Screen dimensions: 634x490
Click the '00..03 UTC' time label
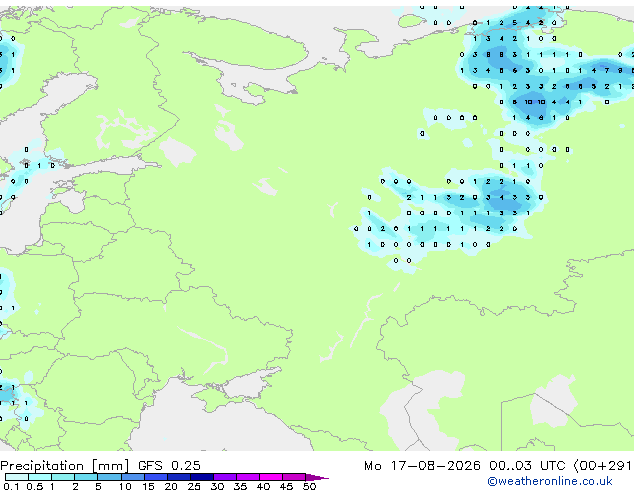[527, 466]
